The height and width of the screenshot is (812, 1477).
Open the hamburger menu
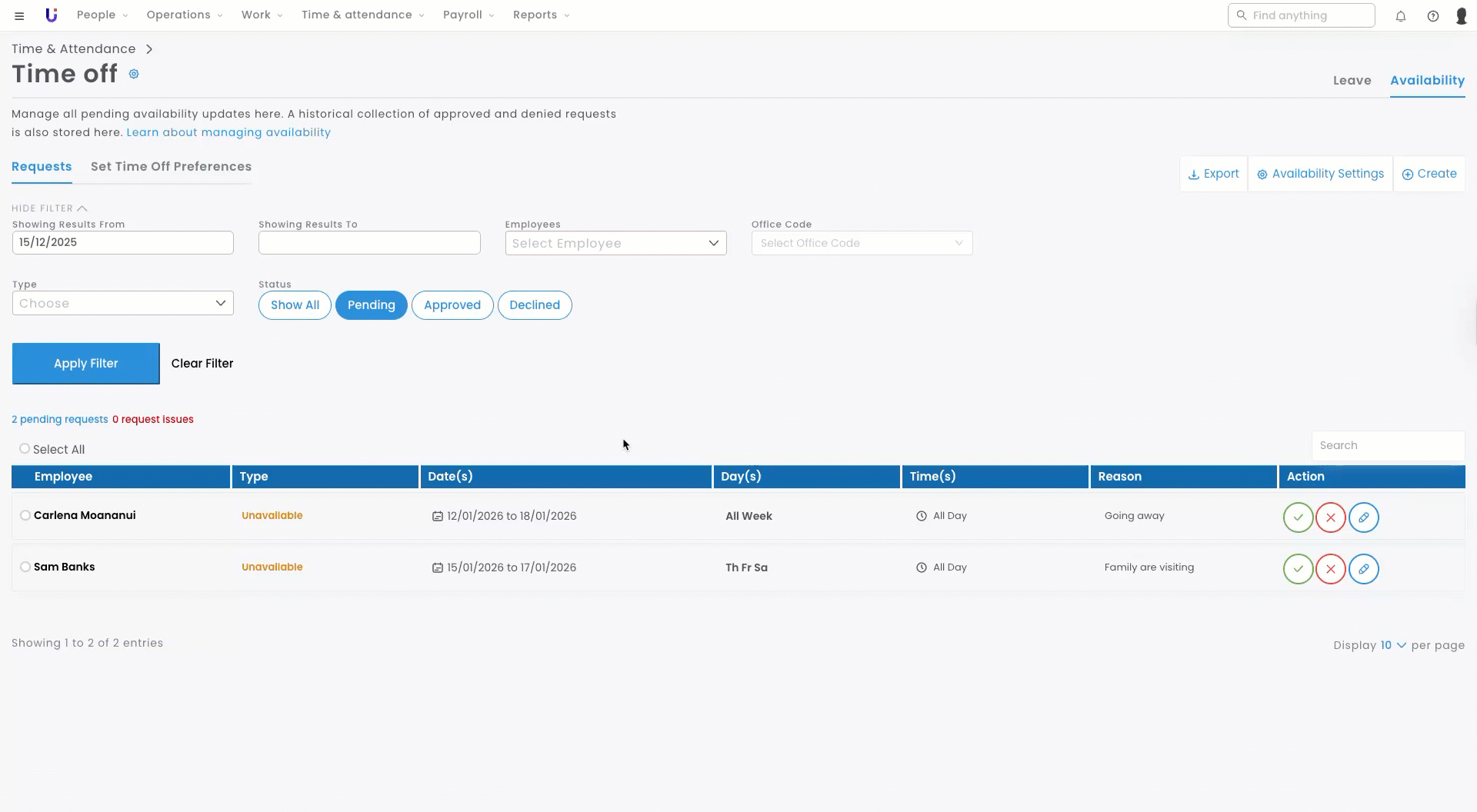[x=19, y=15]
